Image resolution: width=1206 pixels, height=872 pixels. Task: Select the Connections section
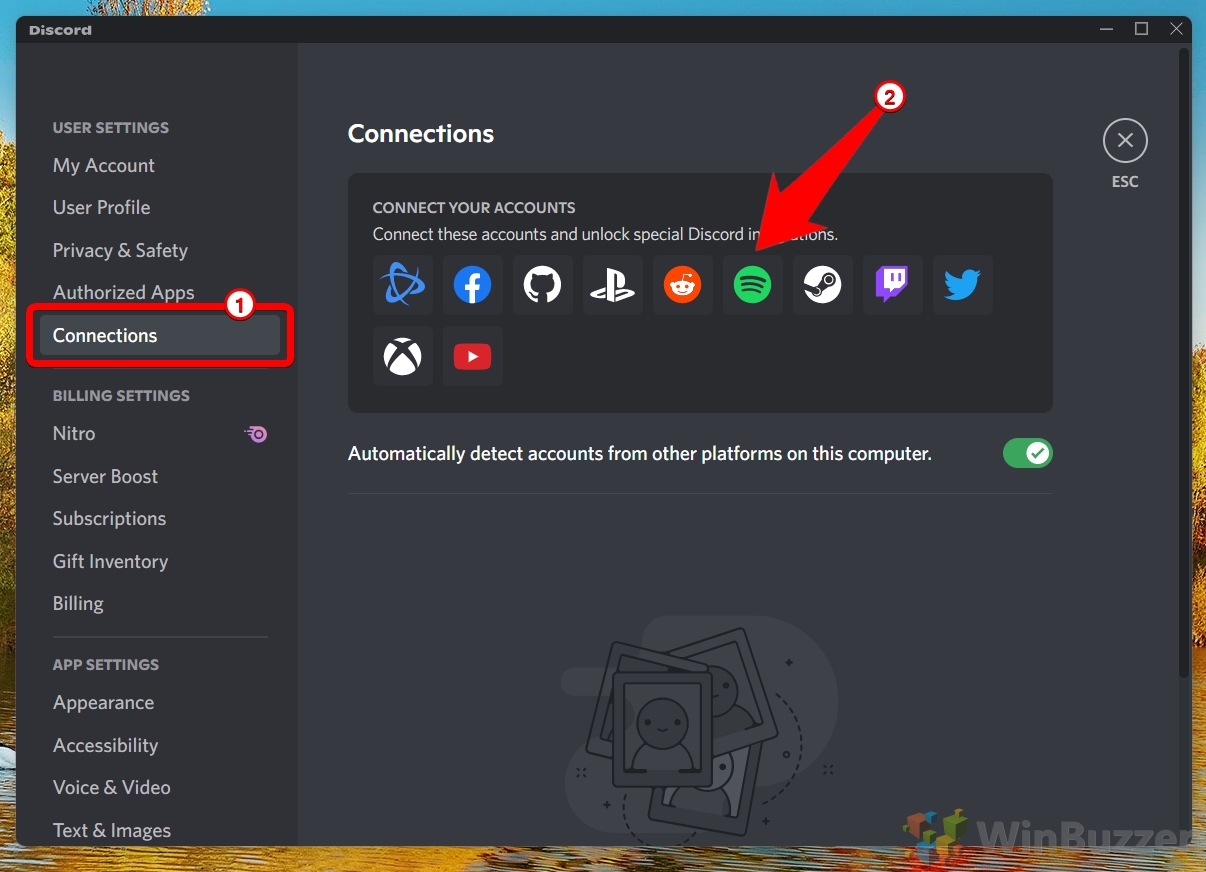pyautogui.click(x=160, y=336)
